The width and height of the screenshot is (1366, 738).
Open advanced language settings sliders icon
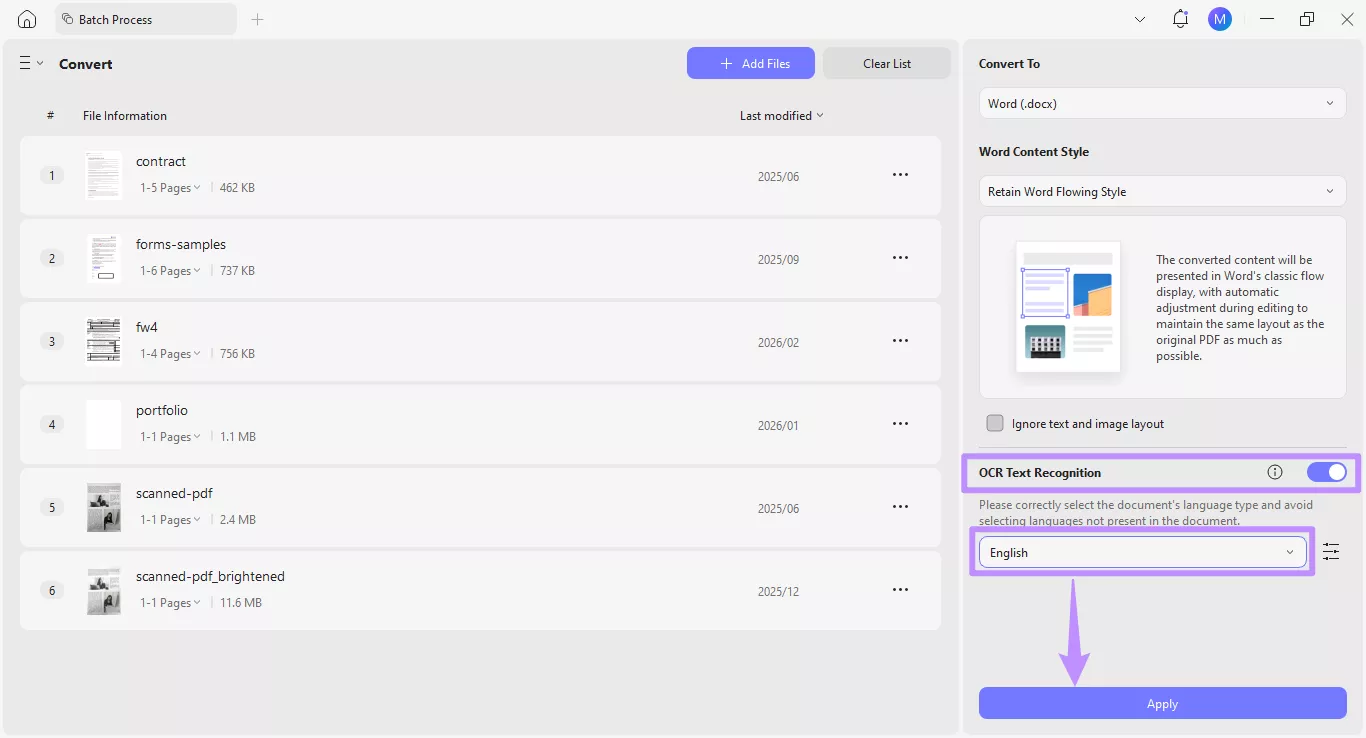coord(1331,551)
